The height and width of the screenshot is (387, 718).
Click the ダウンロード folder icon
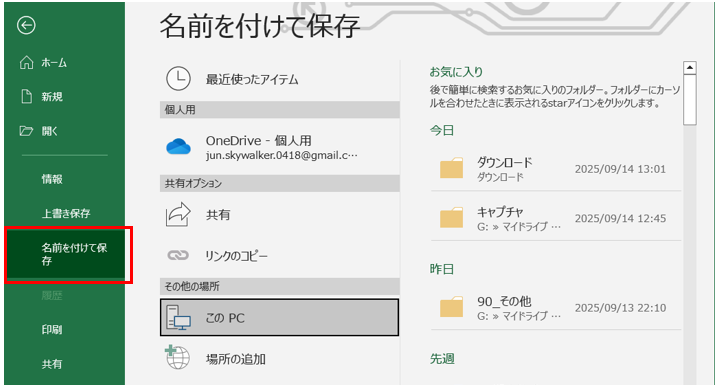451,168
